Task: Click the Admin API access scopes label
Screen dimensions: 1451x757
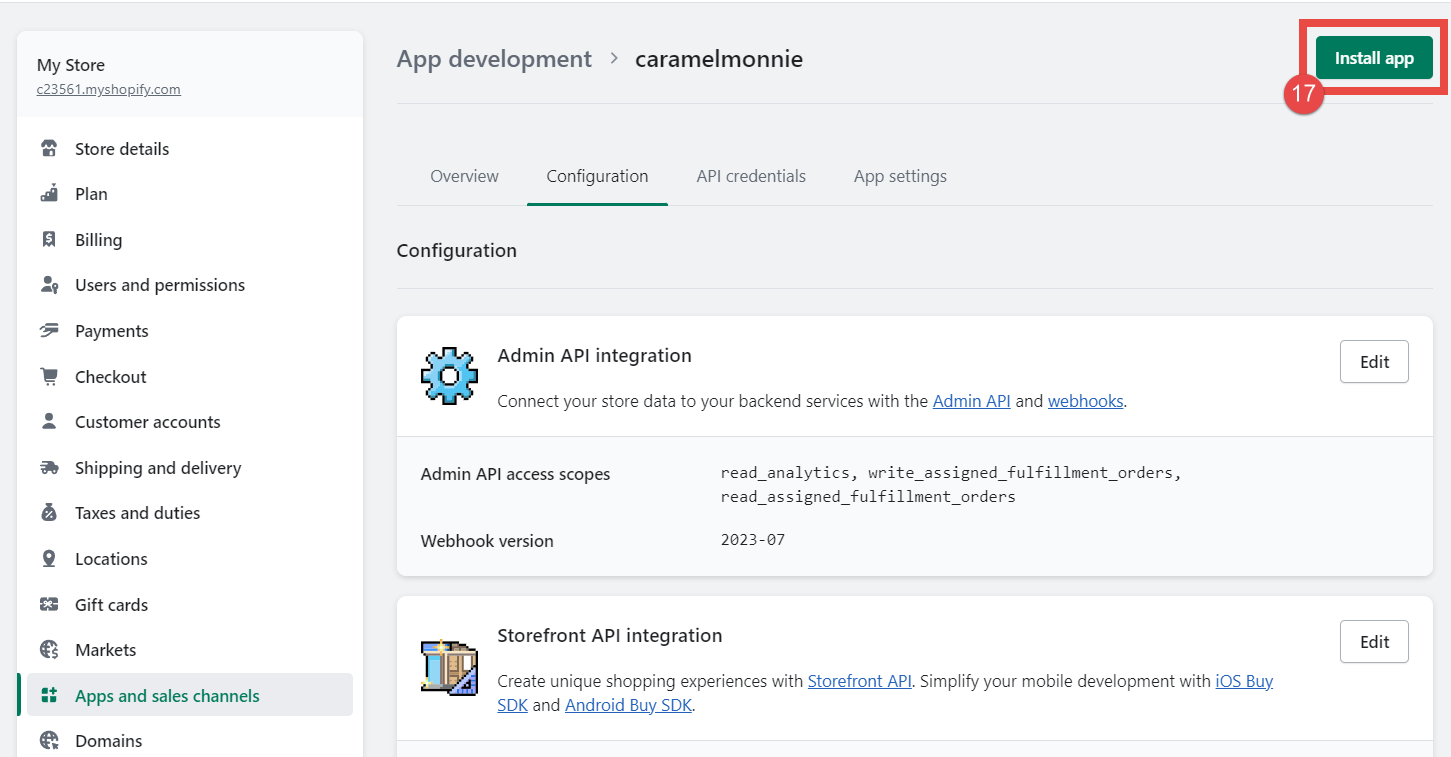Action: pos(515,474)
